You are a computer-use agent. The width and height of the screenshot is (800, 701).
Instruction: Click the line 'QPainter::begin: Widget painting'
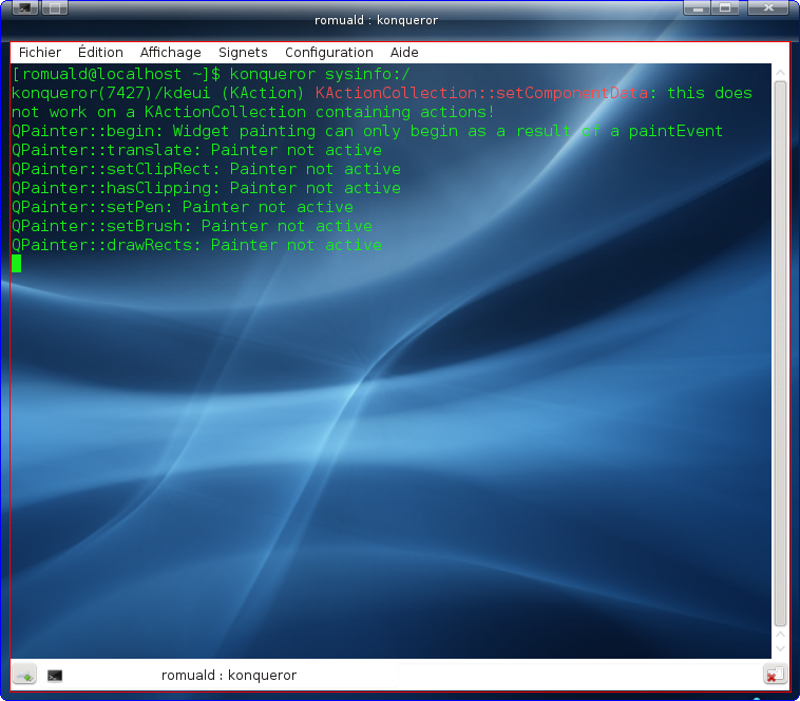click(367, 132)
